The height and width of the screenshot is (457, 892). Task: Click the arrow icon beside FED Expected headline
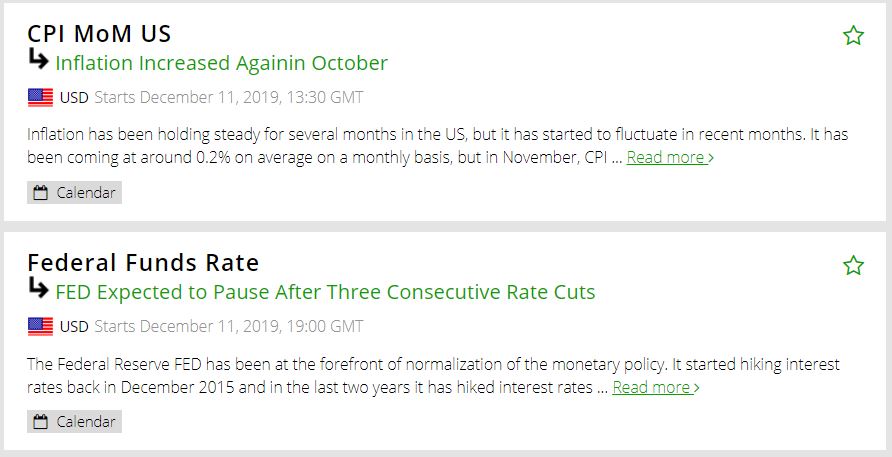point(38,289)
